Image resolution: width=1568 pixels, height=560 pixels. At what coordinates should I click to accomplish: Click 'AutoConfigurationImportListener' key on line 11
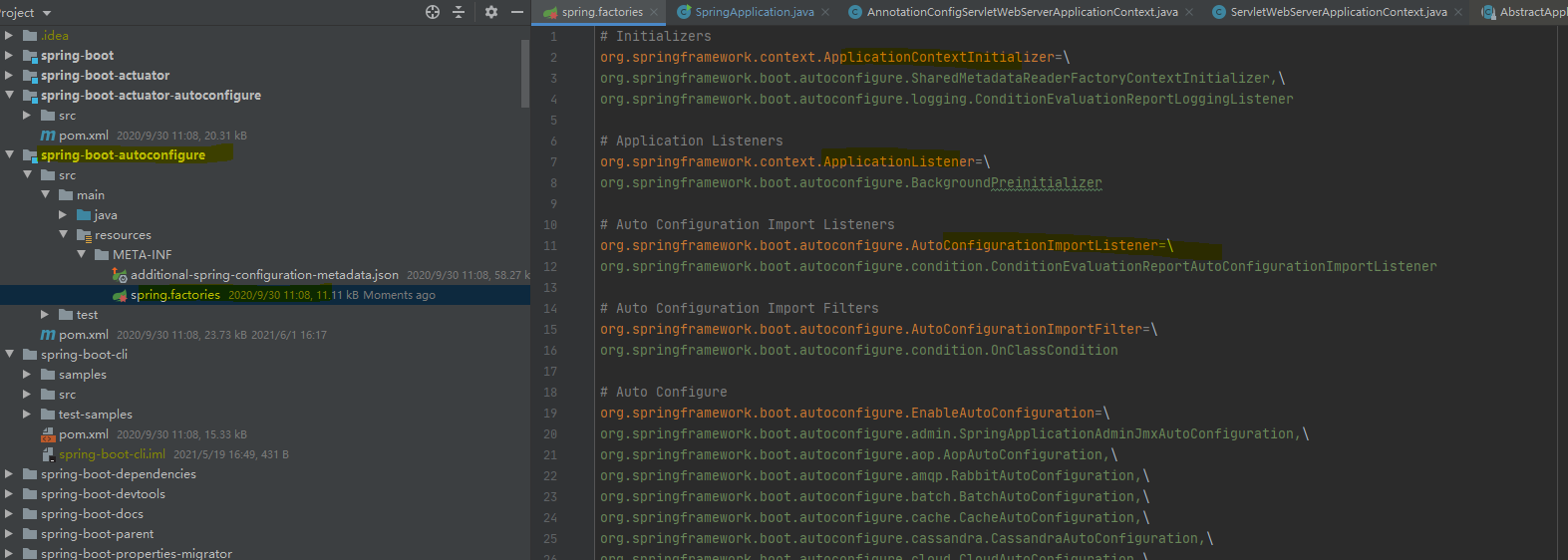pos(1035,245)
